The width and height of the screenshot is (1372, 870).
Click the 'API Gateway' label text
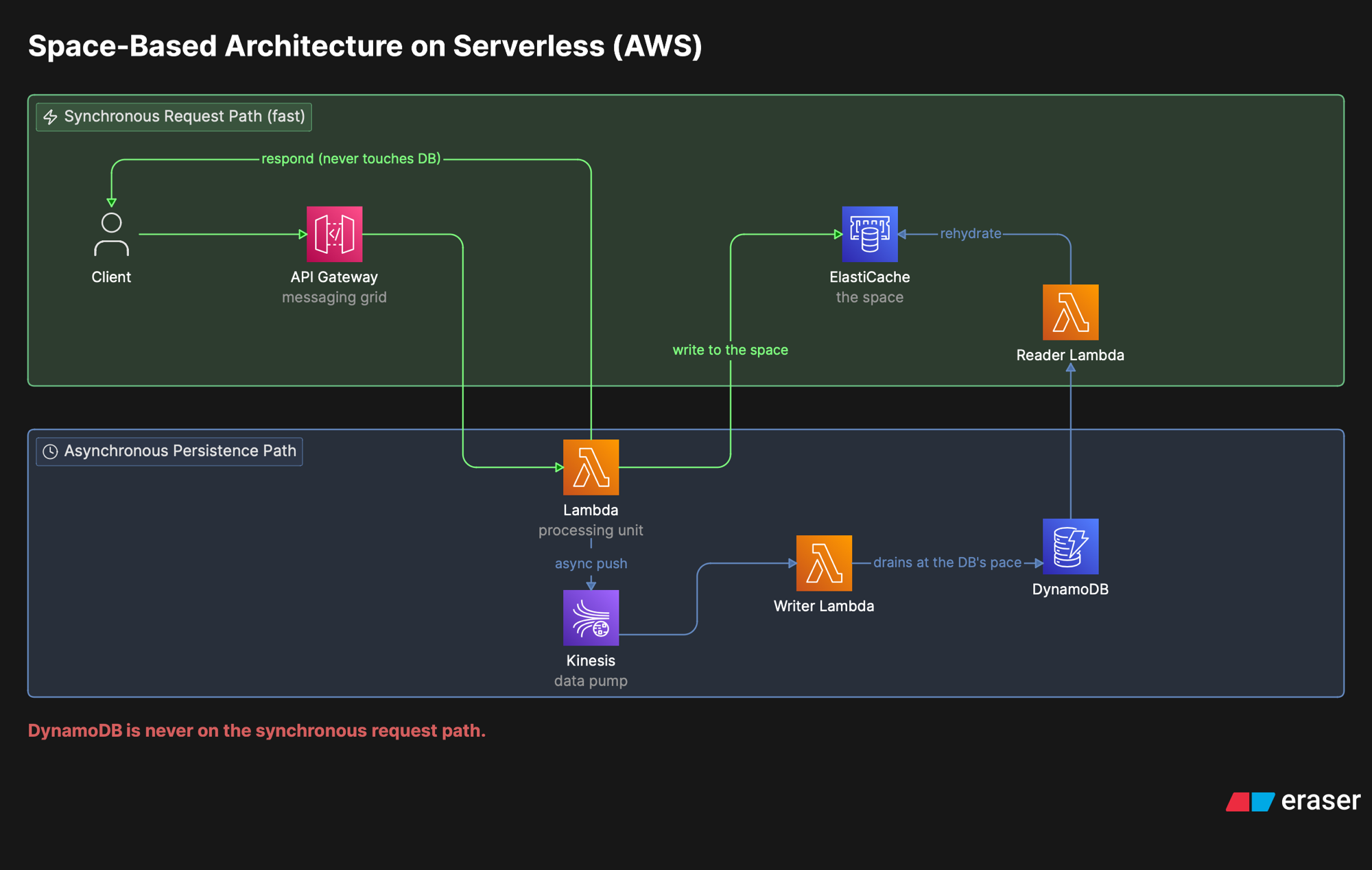pos(334,277)
